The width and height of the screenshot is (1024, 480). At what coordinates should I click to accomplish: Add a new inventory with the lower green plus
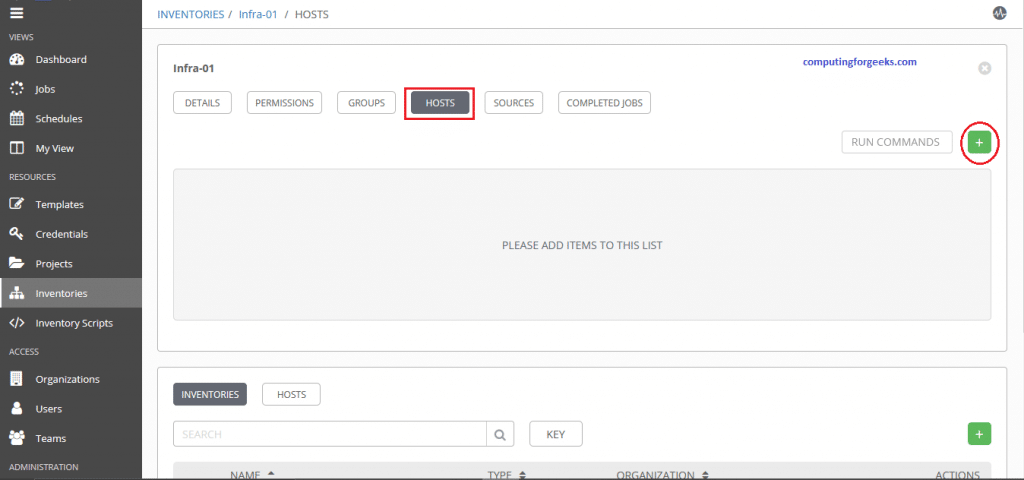tap(979, 434)
